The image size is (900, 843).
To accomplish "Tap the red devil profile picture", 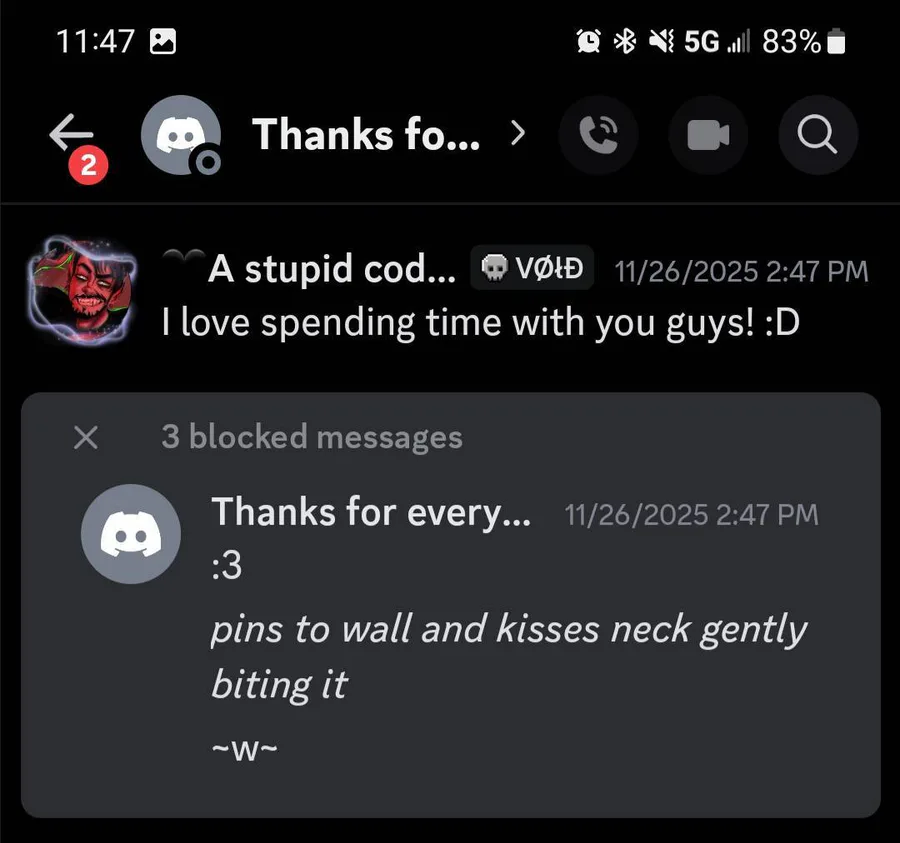I will (82, 290).
